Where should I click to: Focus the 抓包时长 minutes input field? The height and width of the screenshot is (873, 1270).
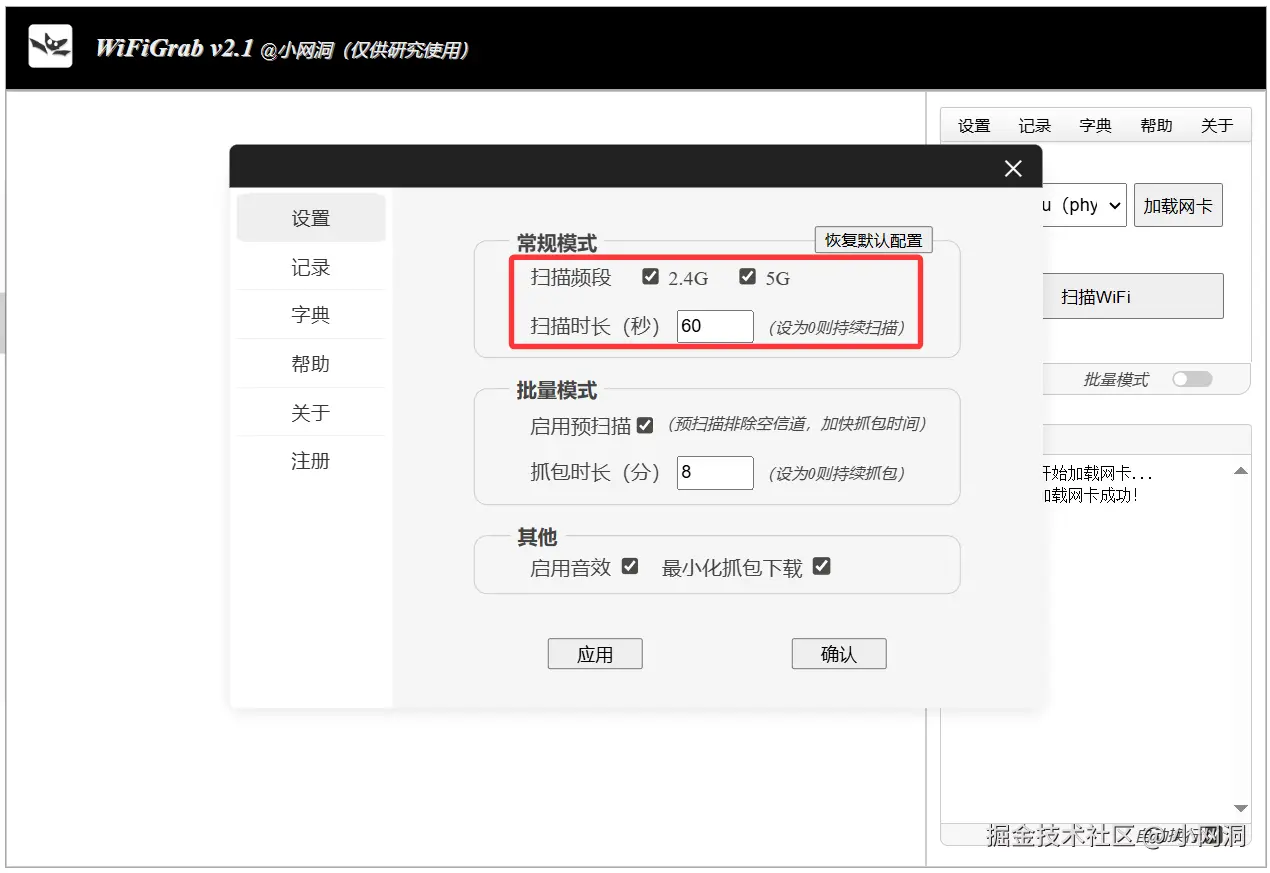[x=715, y=473]
